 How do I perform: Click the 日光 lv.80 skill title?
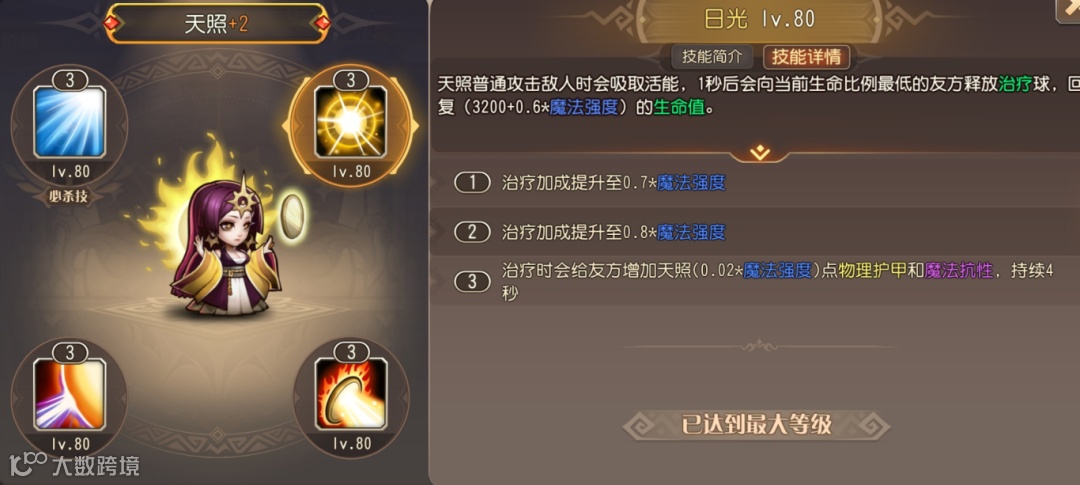click(x=758, y=19)
